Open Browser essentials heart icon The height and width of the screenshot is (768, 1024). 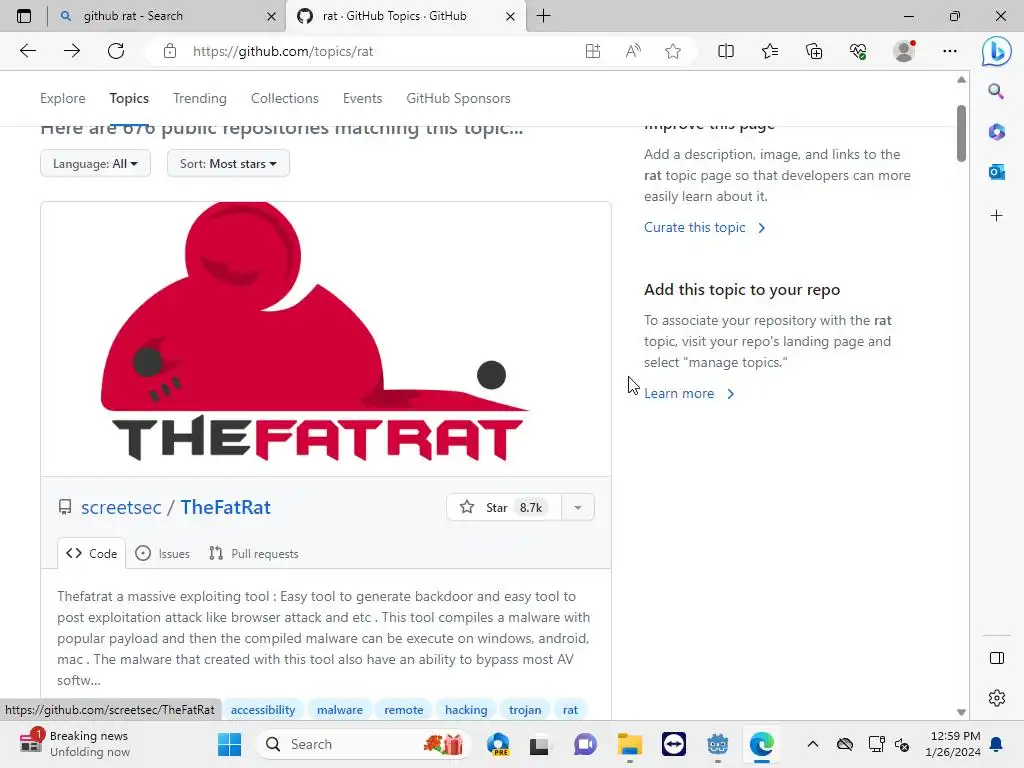[x=858, y=51]
